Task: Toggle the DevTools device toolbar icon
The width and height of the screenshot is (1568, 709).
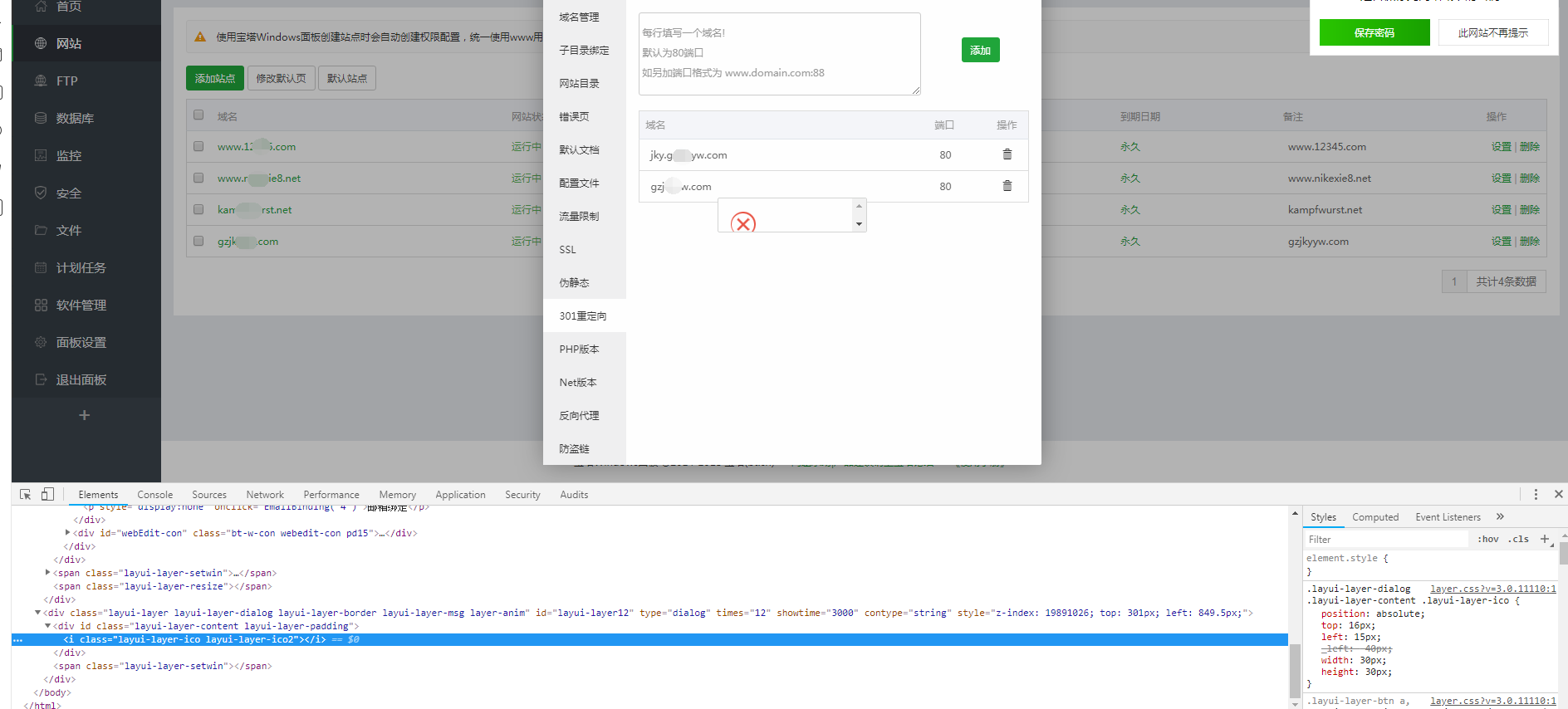Action: click(48, 494)
